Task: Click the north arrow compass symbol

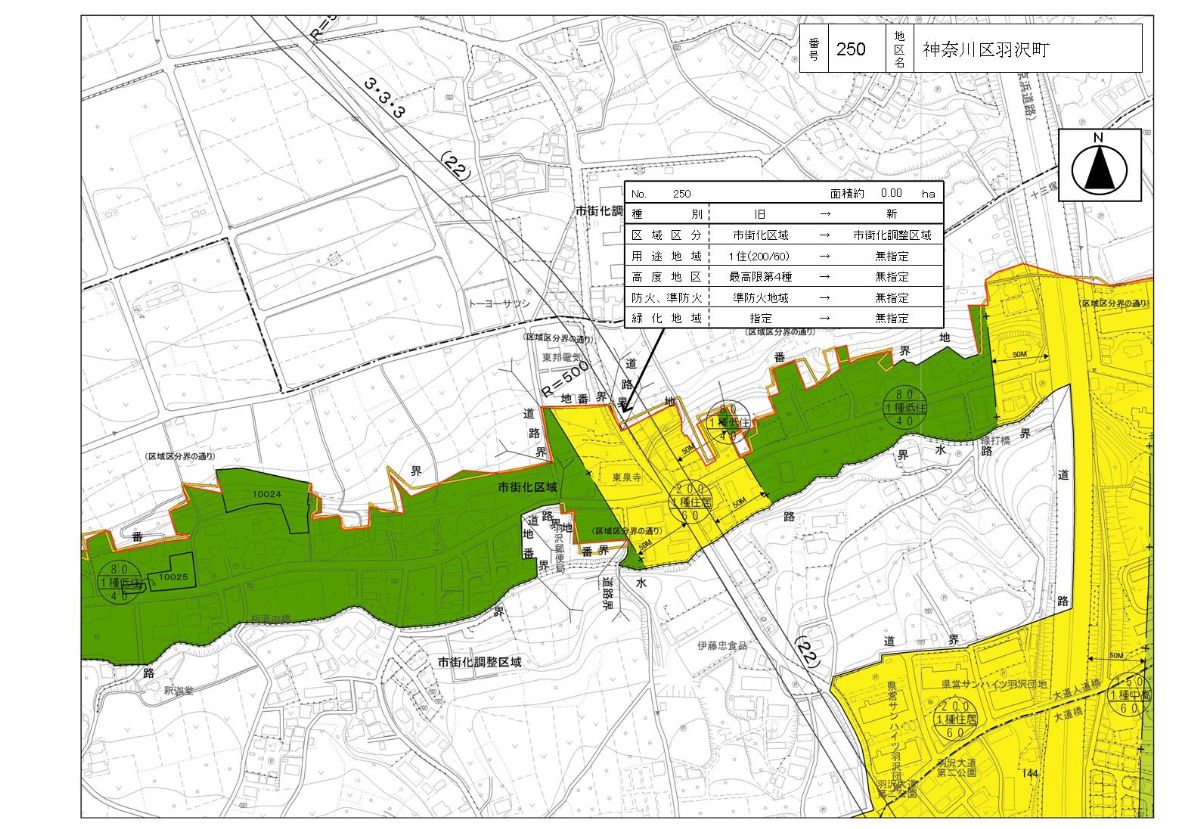Action: pyautogui.click(x=1099, y=166)
